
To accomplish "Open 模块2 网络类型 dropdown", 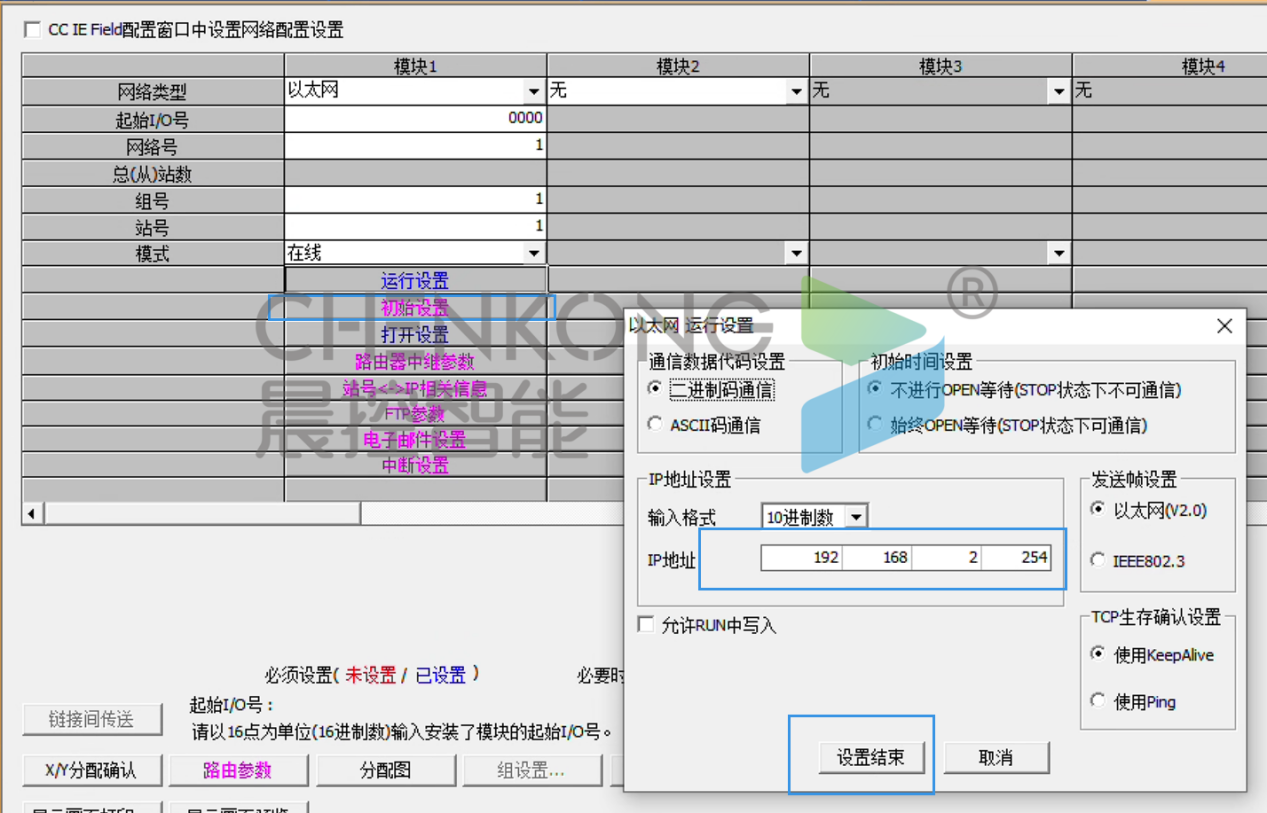I will (796, 92).
